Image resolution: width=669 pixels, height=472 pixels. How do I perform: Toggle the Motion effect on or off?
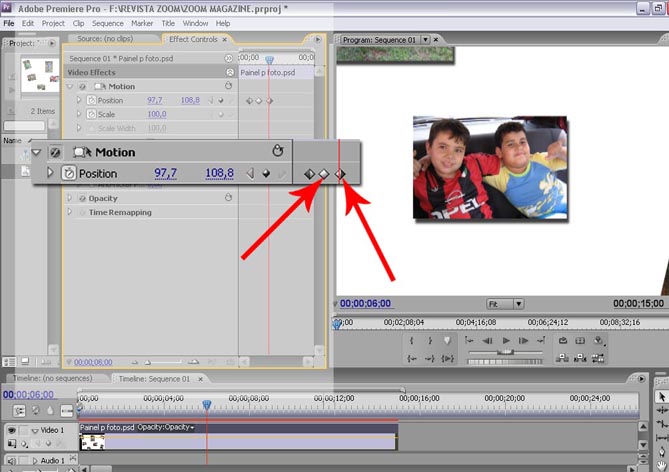(x=55, y=152)
